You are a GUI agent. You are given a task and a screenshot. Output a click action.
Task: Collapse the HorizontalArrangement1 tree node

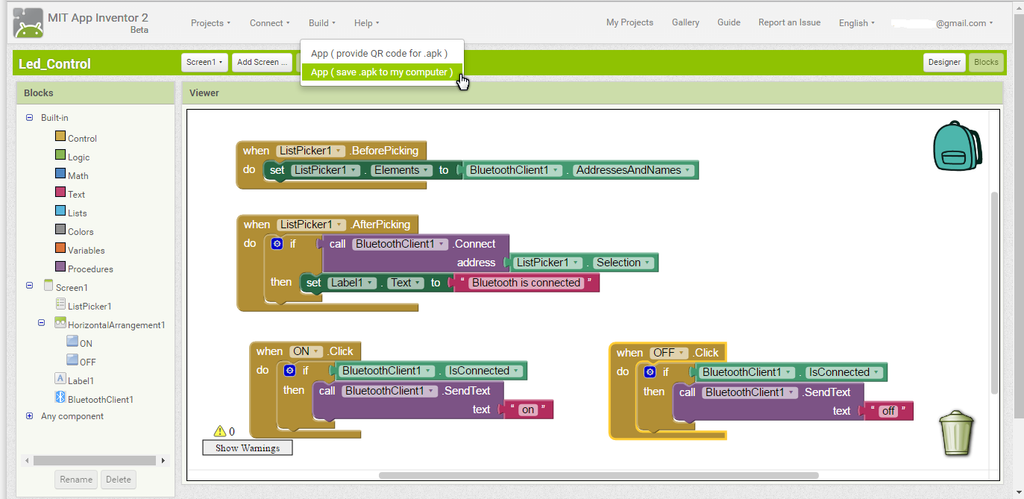pos(41,323)
